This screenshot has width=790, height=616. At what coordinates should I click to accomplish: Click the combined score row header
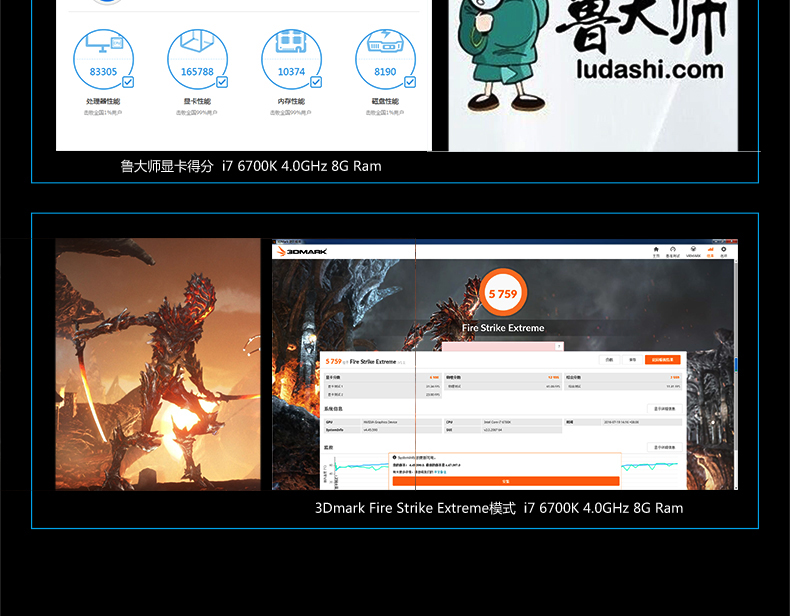click(x=623, y=377)
